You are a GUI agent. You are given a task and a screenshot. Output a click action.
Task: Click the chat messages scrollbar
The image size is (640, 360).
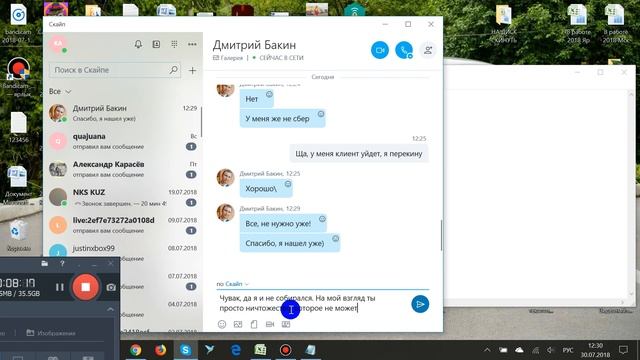(x=442, y=235)
